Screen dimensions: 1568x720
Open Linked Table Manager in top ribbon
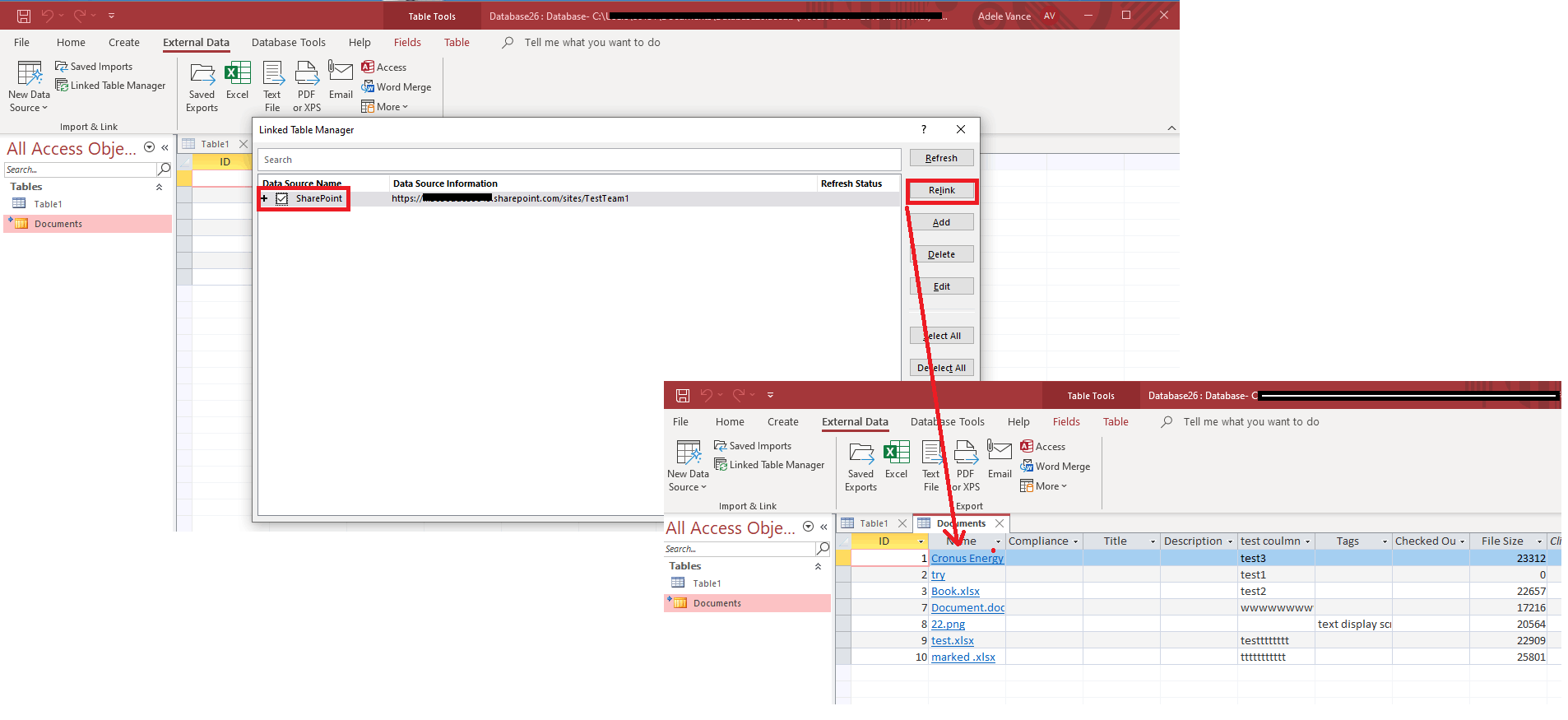[110, 86]
